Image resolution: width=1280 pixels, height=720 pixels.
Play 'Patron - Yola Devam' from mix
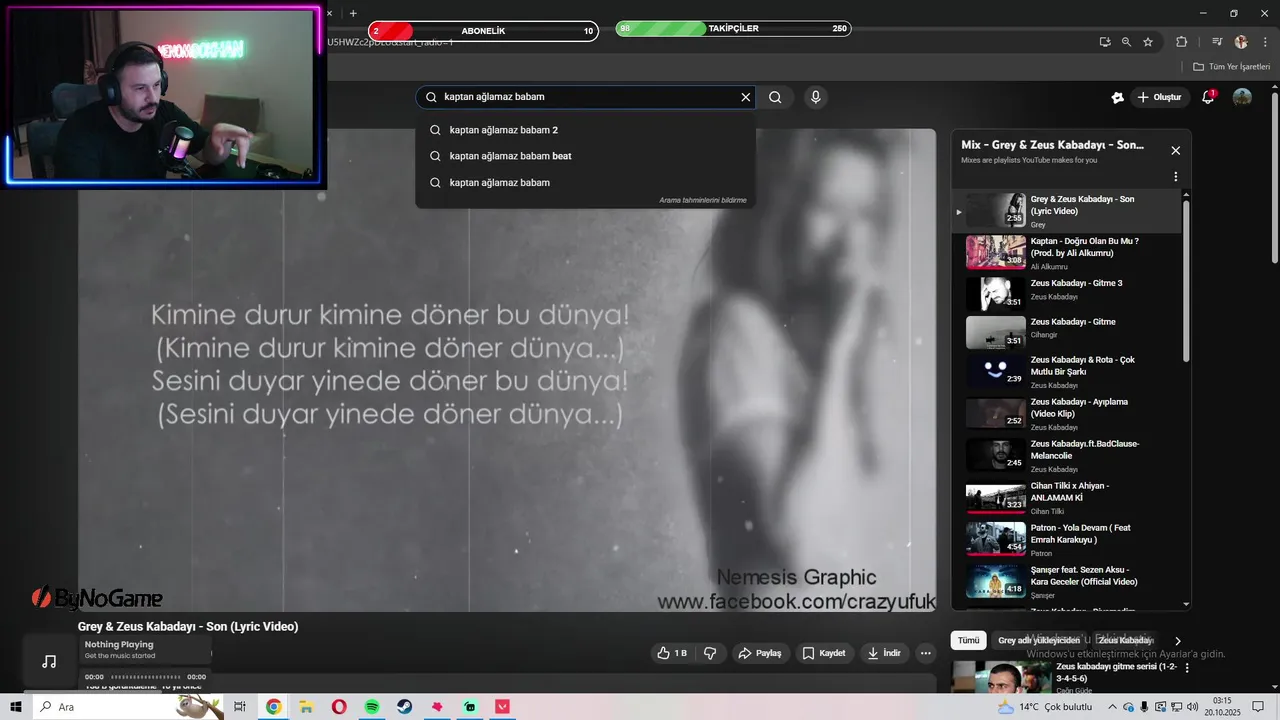[1066, 540]
